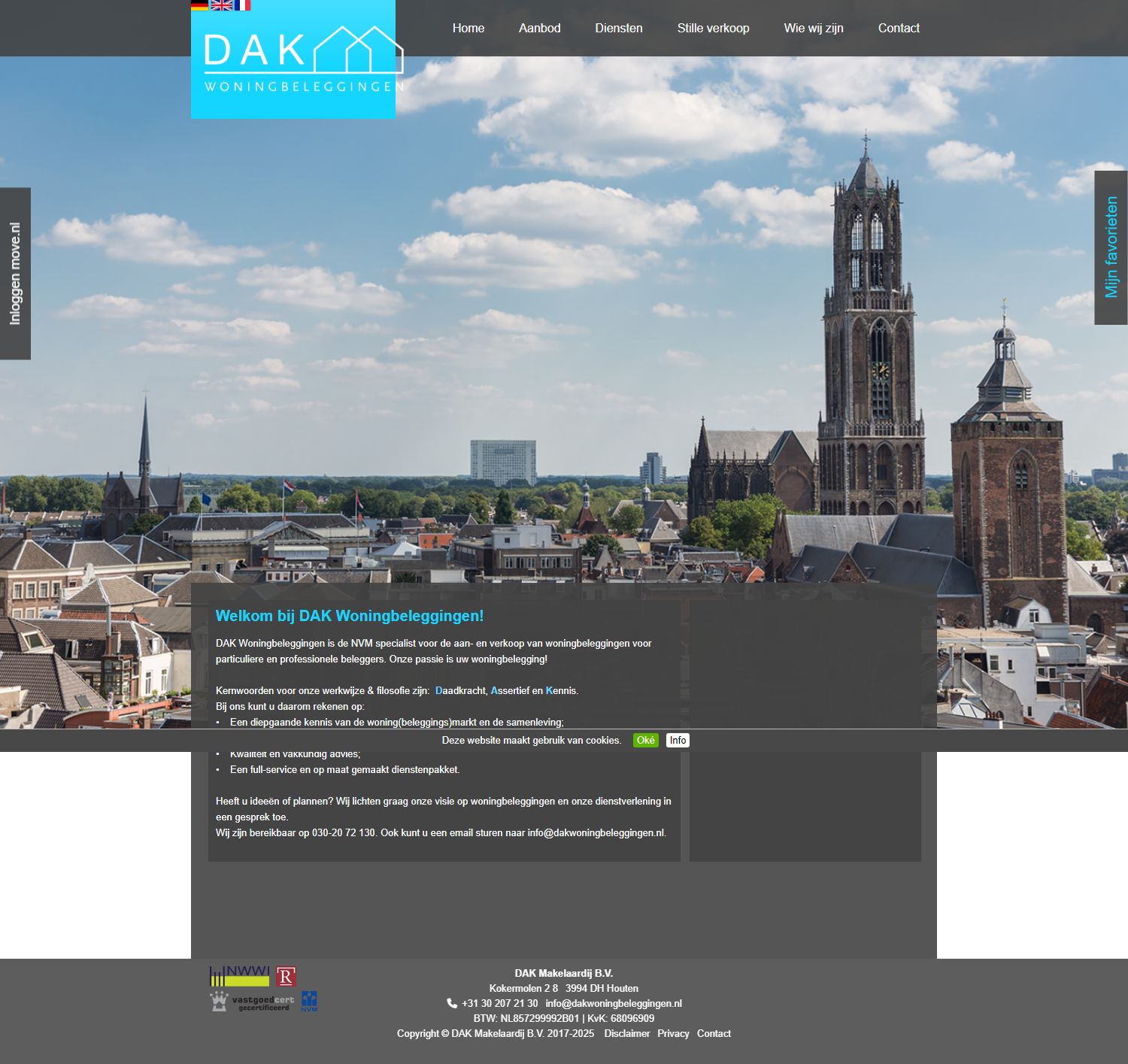Screen dimensions: 1128x1064
Task: Click the email address in the welcome text
Action: click(596, 832)
